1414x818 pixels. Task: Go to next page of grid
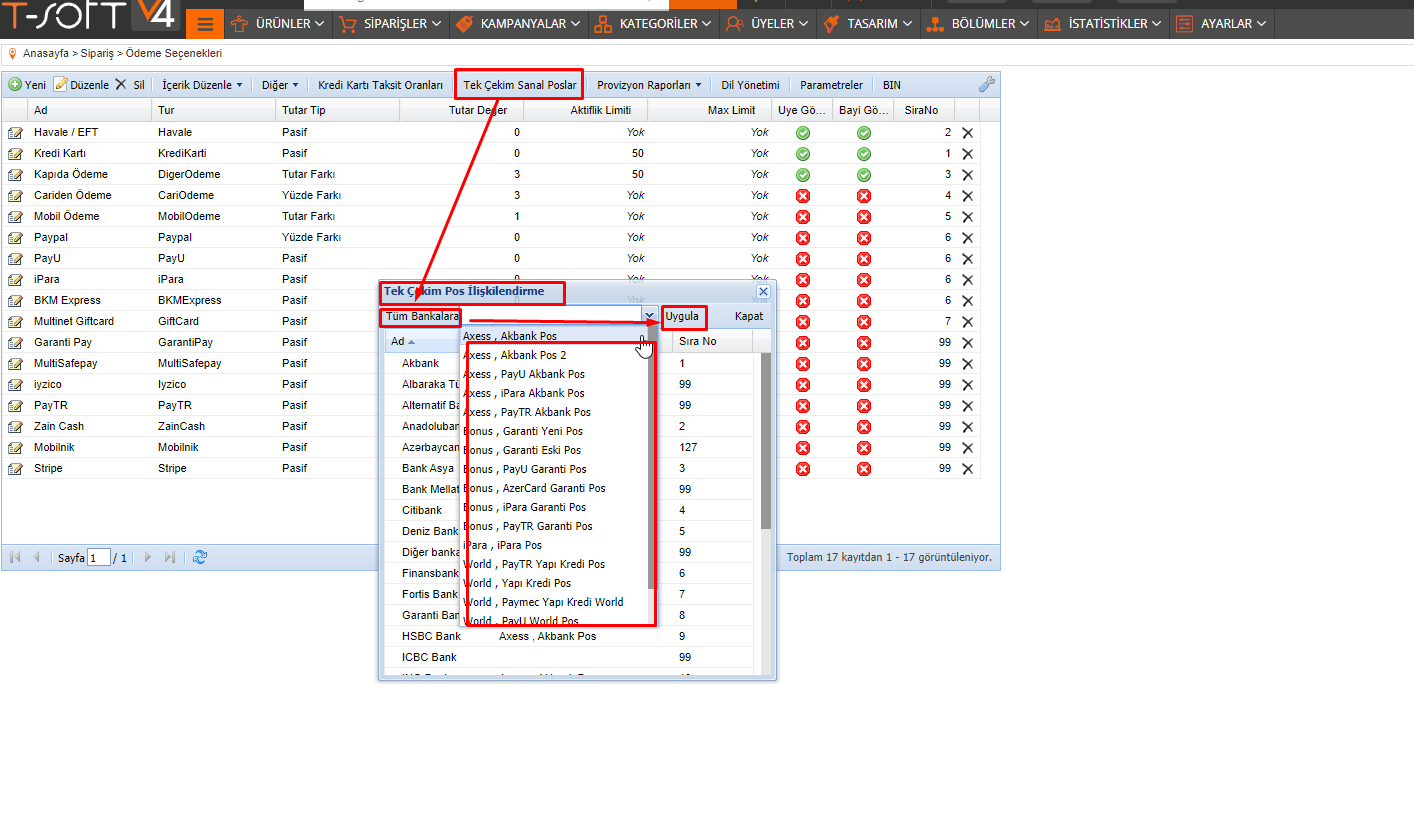coord(148,557)
